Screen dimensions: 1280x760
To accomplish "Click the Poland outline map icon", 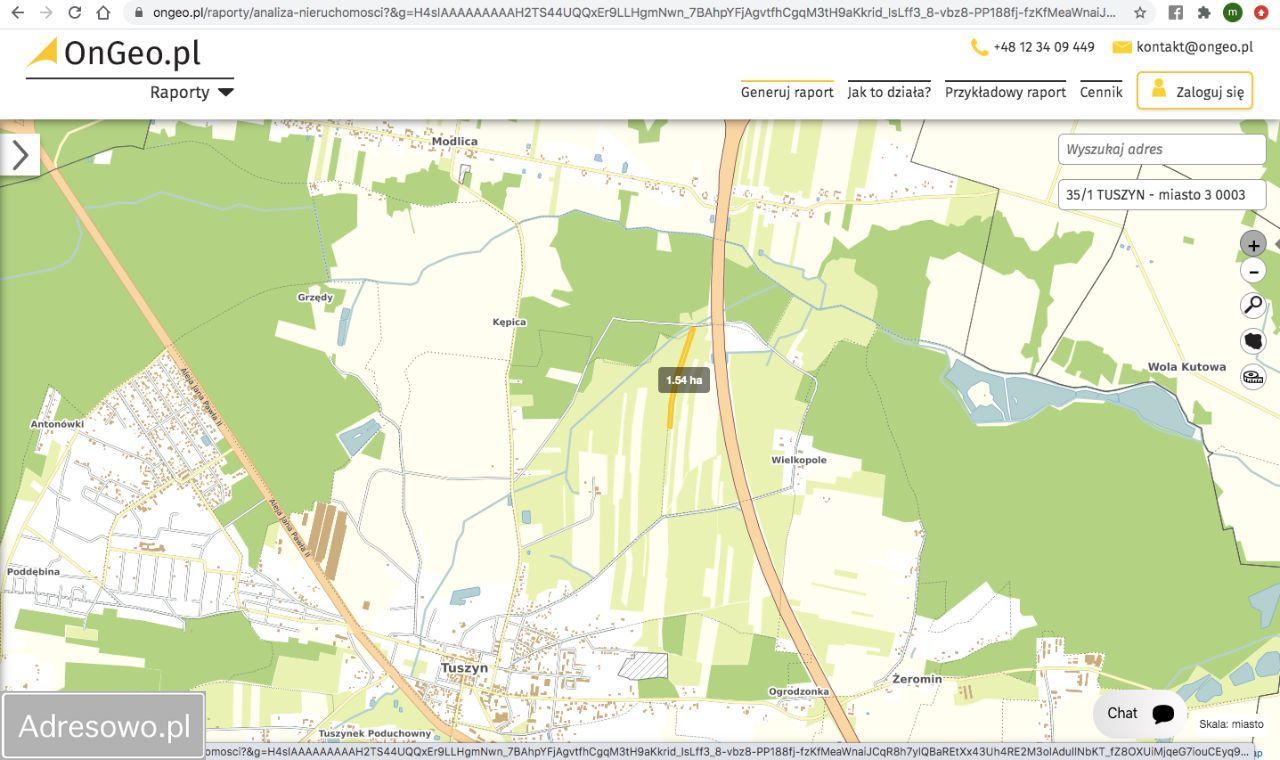I will 1253,341.
